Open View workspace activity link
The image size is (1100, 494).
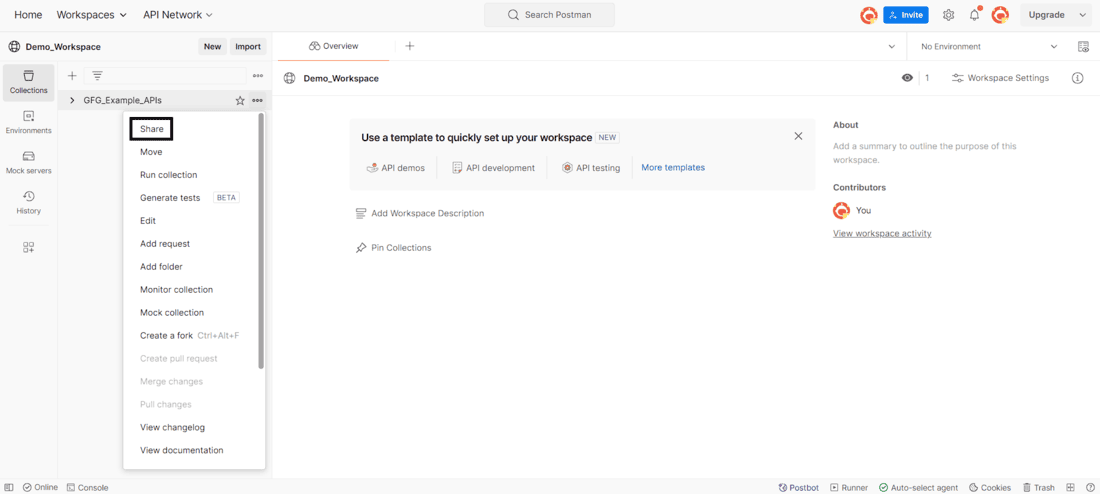tap(882, 233)
